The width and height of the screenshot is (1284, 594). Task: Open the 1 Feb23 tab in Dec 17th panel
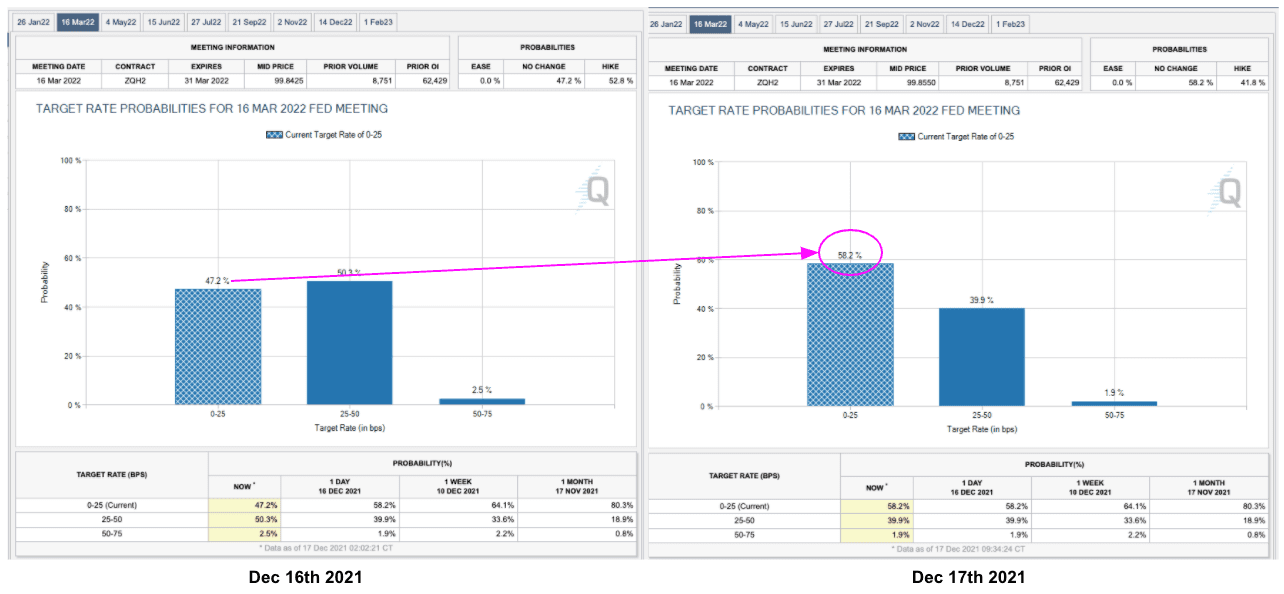[x=1010, y=24]
